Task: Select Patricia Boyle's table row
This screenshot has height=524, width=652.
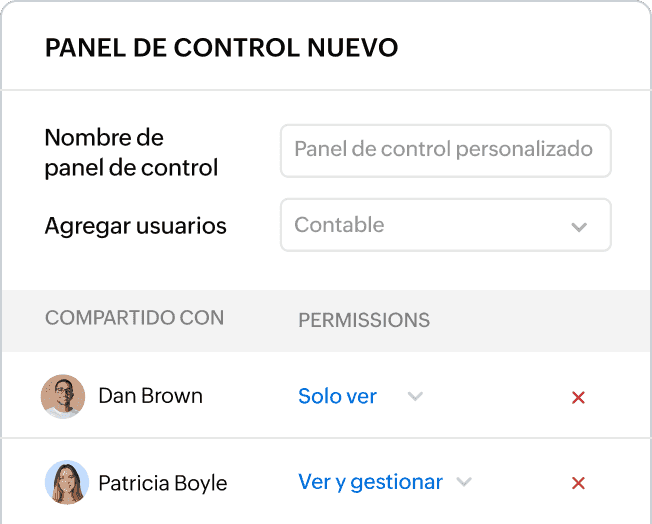Action: coord(326,481)
